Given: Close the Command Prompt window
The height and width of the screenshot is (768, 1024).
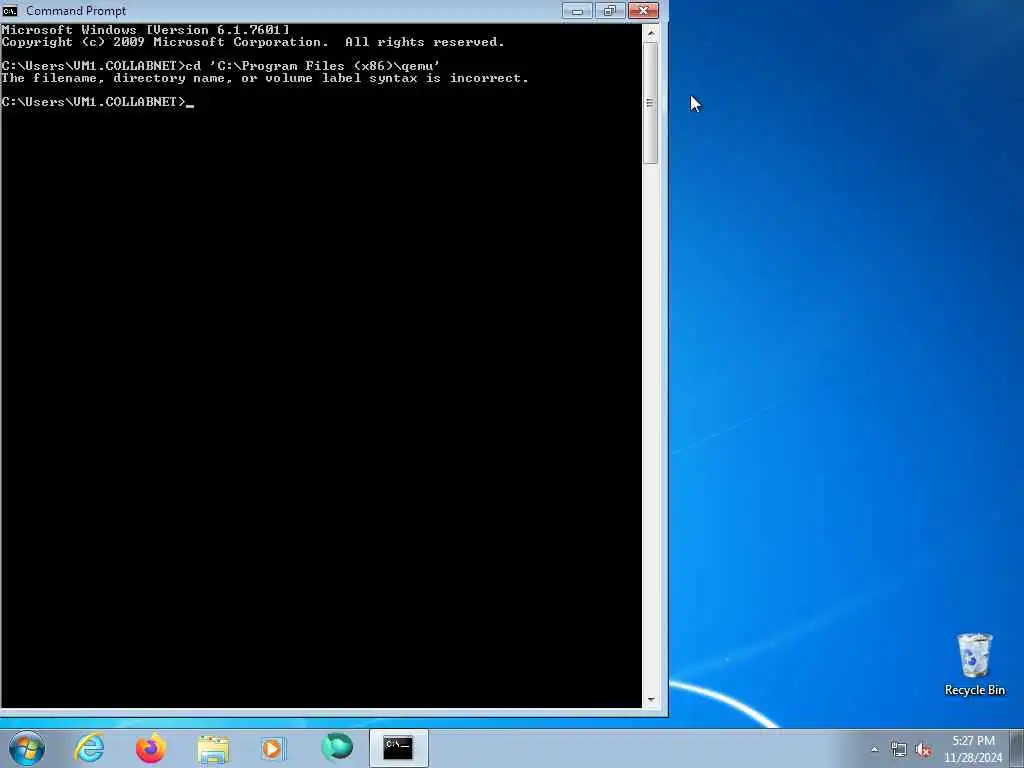Looking at the screenshot, I should pos(643,10).
